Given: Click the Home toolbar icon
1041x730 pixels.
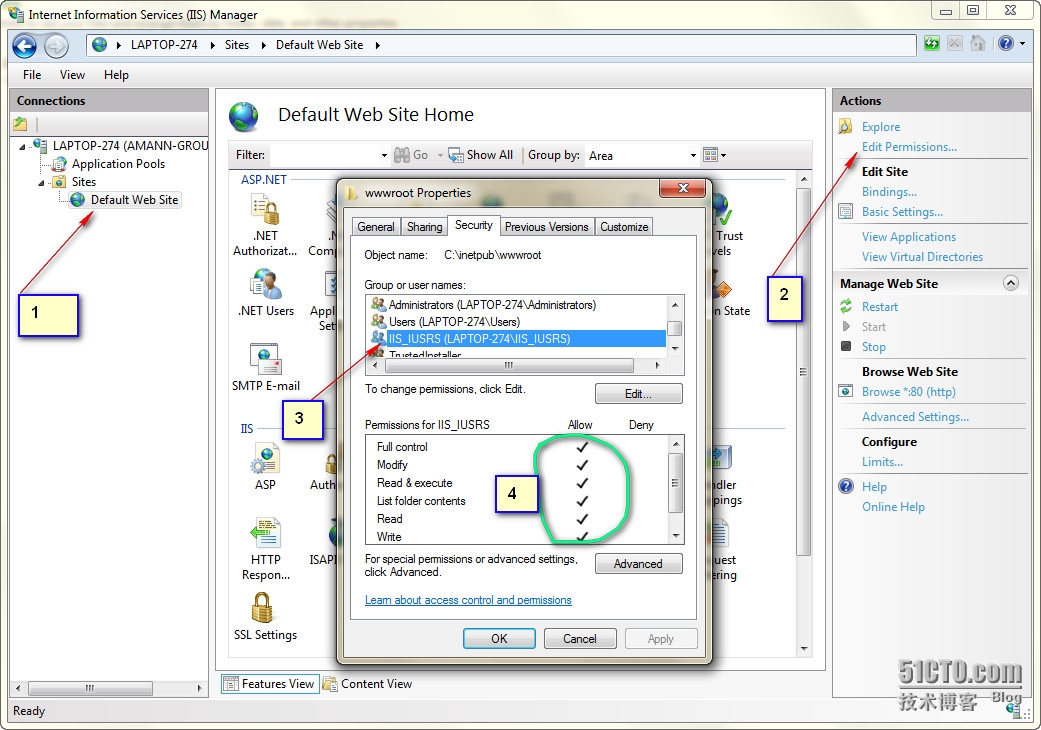Looking at the screenshot, I should point(977,44).
